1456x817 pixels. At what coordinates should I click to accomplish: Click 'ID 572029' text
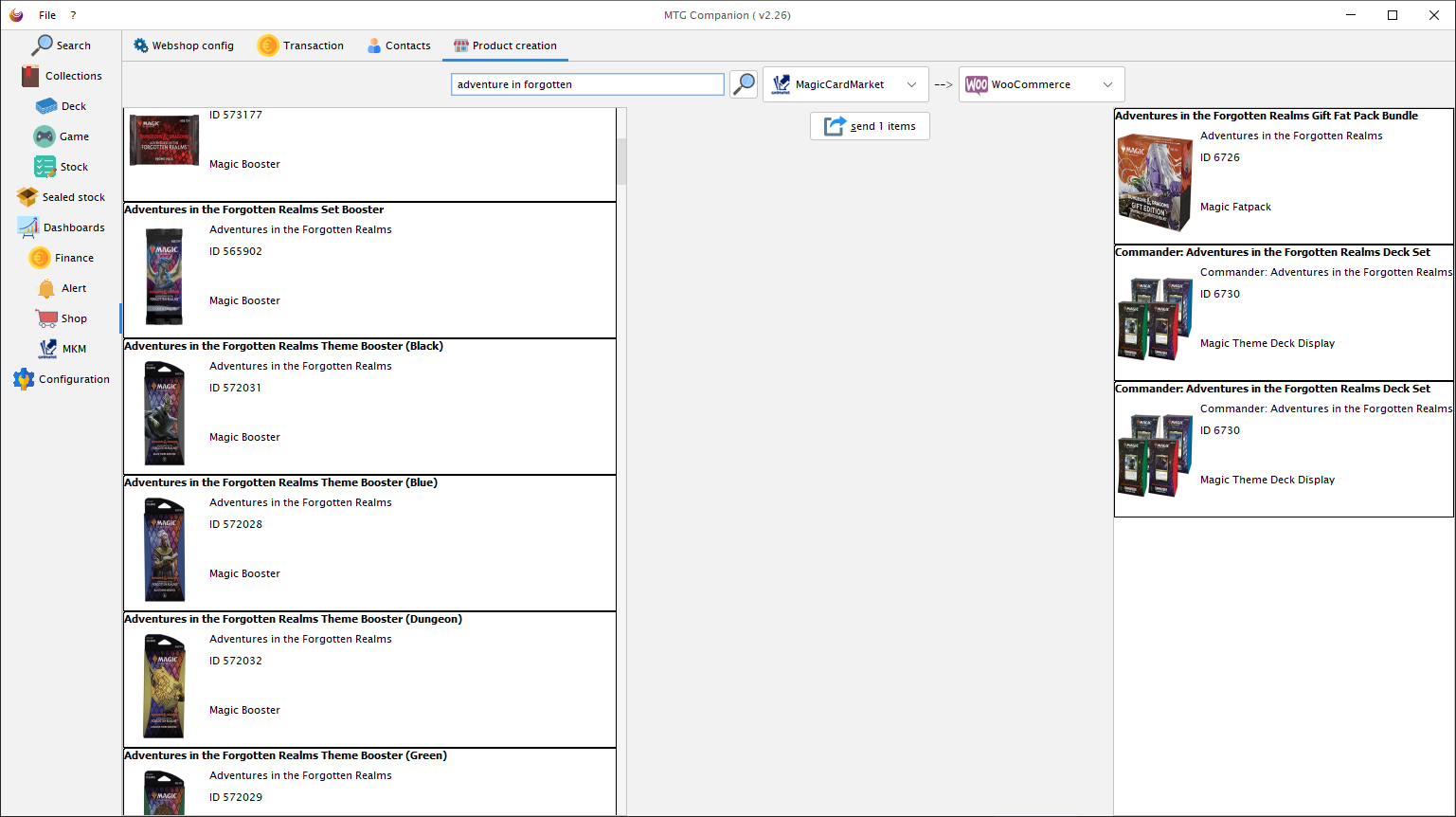click(236, 797)
